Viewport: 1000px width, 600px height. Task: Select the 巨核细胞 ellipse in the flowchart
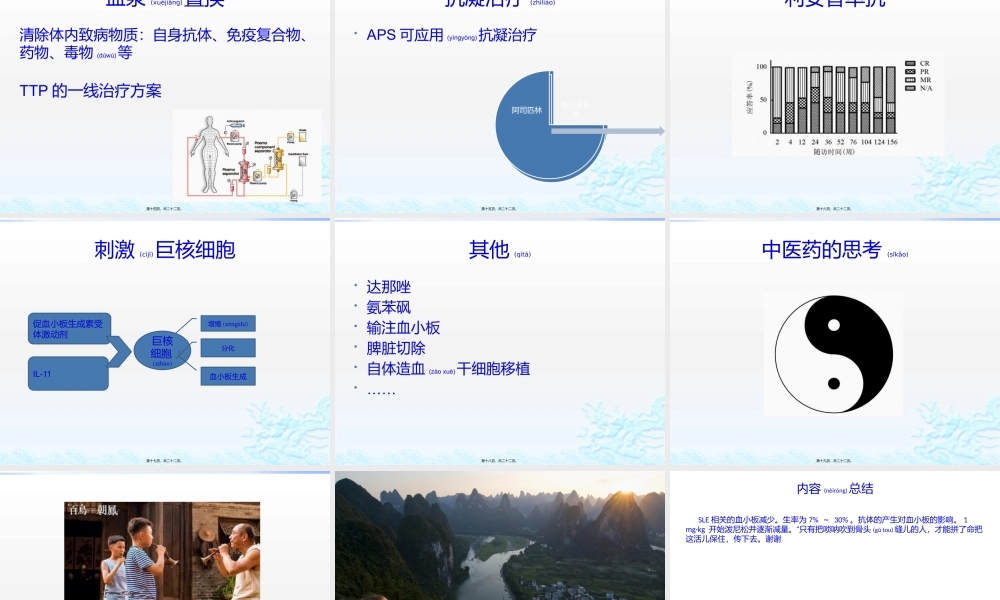coord(160,350)
